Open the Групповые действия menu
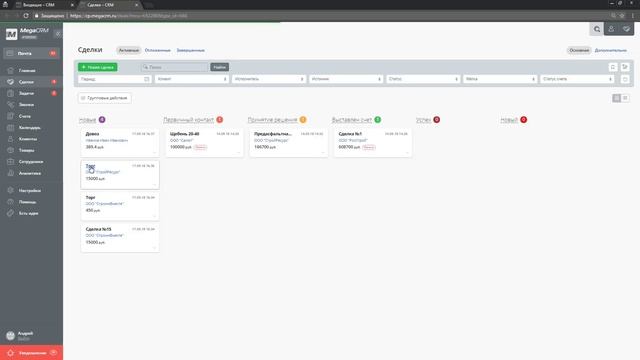This screenshot has width=640, height=360. [x=105, y=98]
